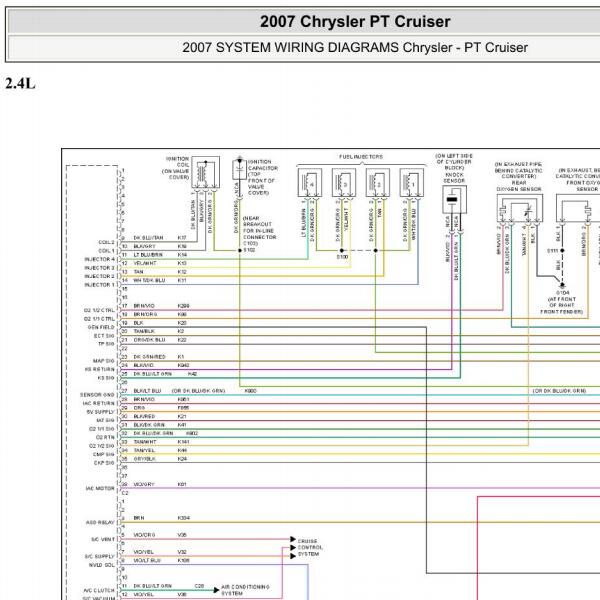Click the 'SENSOR GND' pin label
Viewport: 600px width, 600px height.
tap(97, 395)
